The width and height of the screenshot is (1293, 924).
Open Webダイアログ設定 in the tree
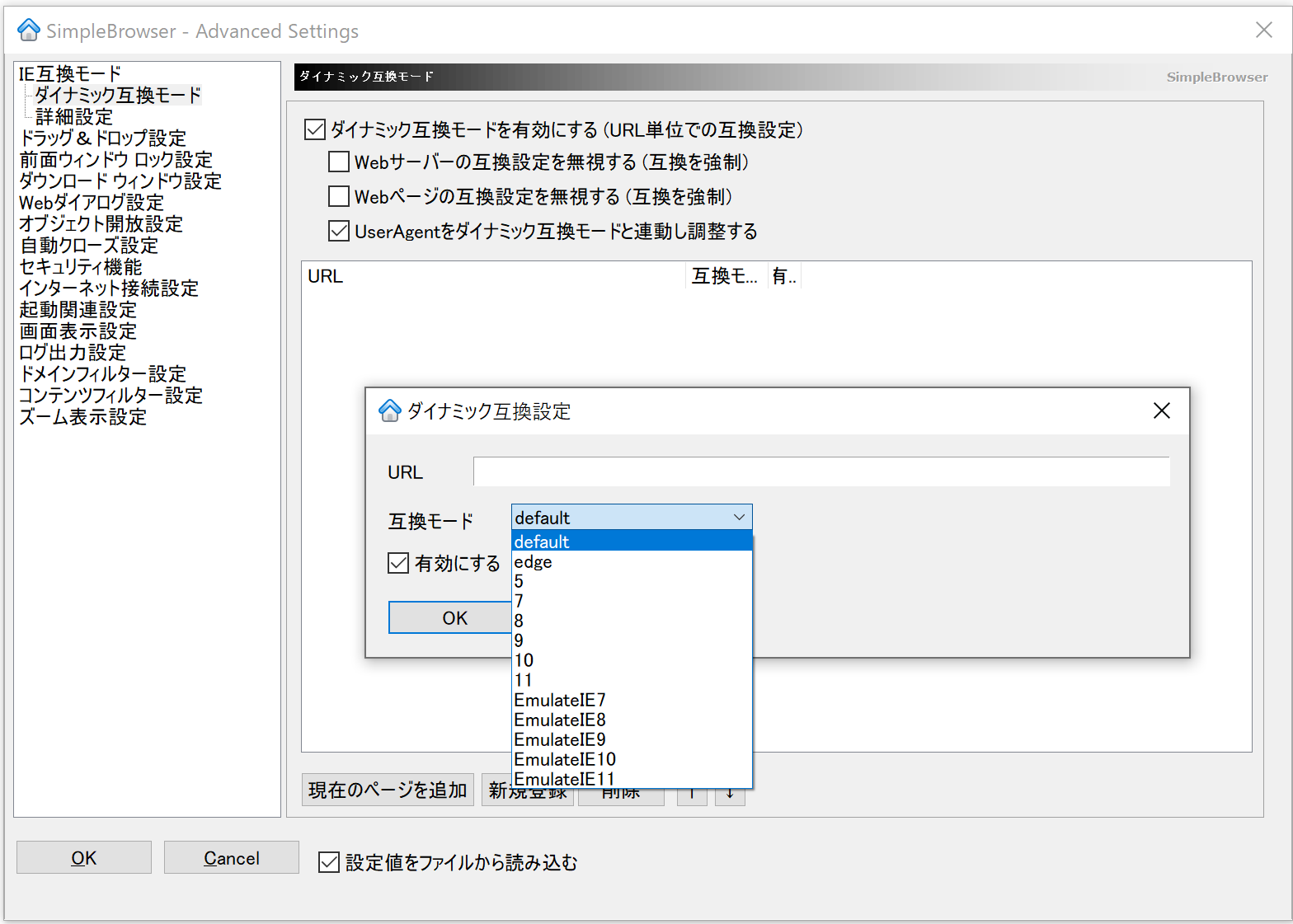point(92,203)
